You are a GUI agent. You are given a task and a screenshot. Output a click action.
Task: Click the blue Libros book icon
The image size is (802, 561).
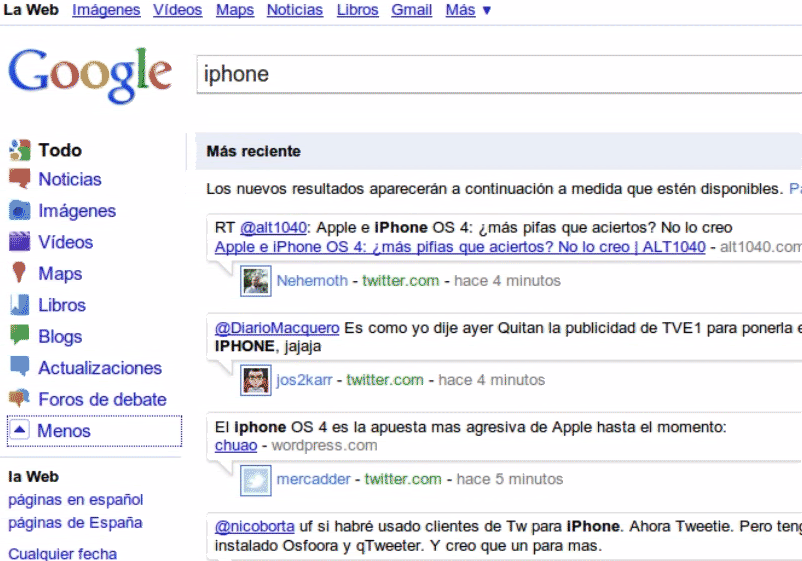19,304
